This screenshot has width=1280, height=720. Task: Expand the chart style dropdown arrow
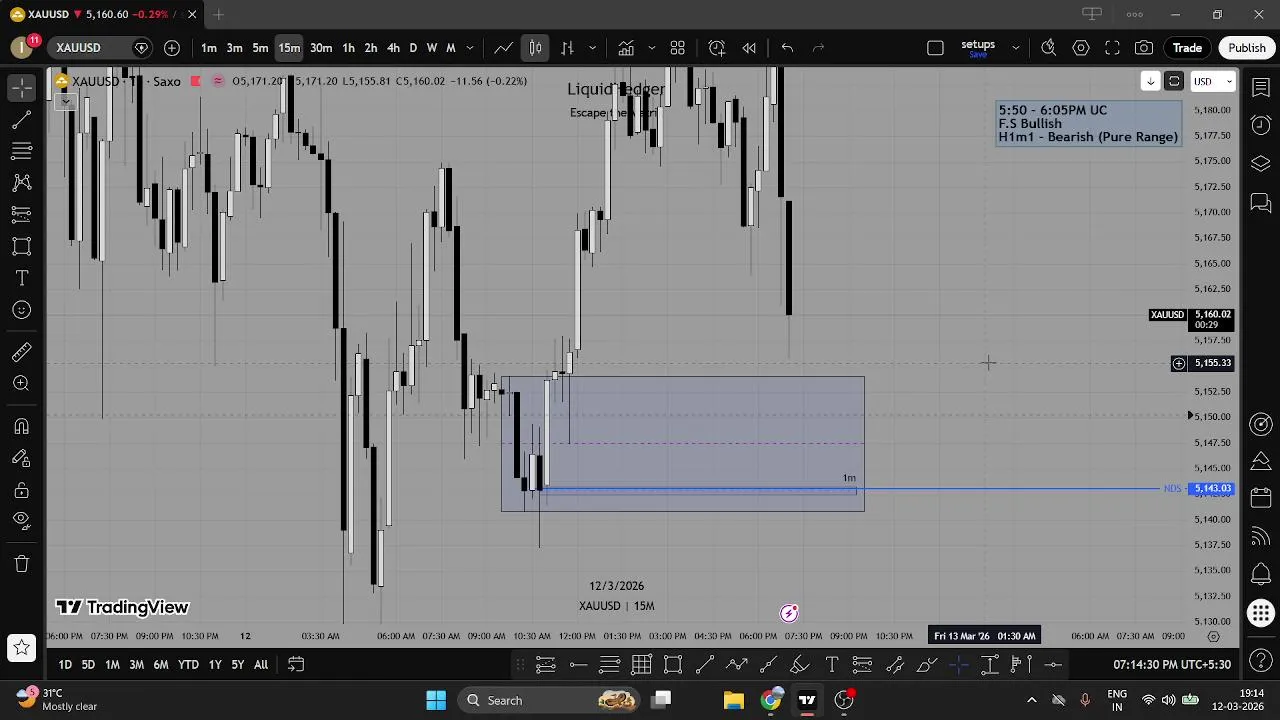click(x=592, y=48)
